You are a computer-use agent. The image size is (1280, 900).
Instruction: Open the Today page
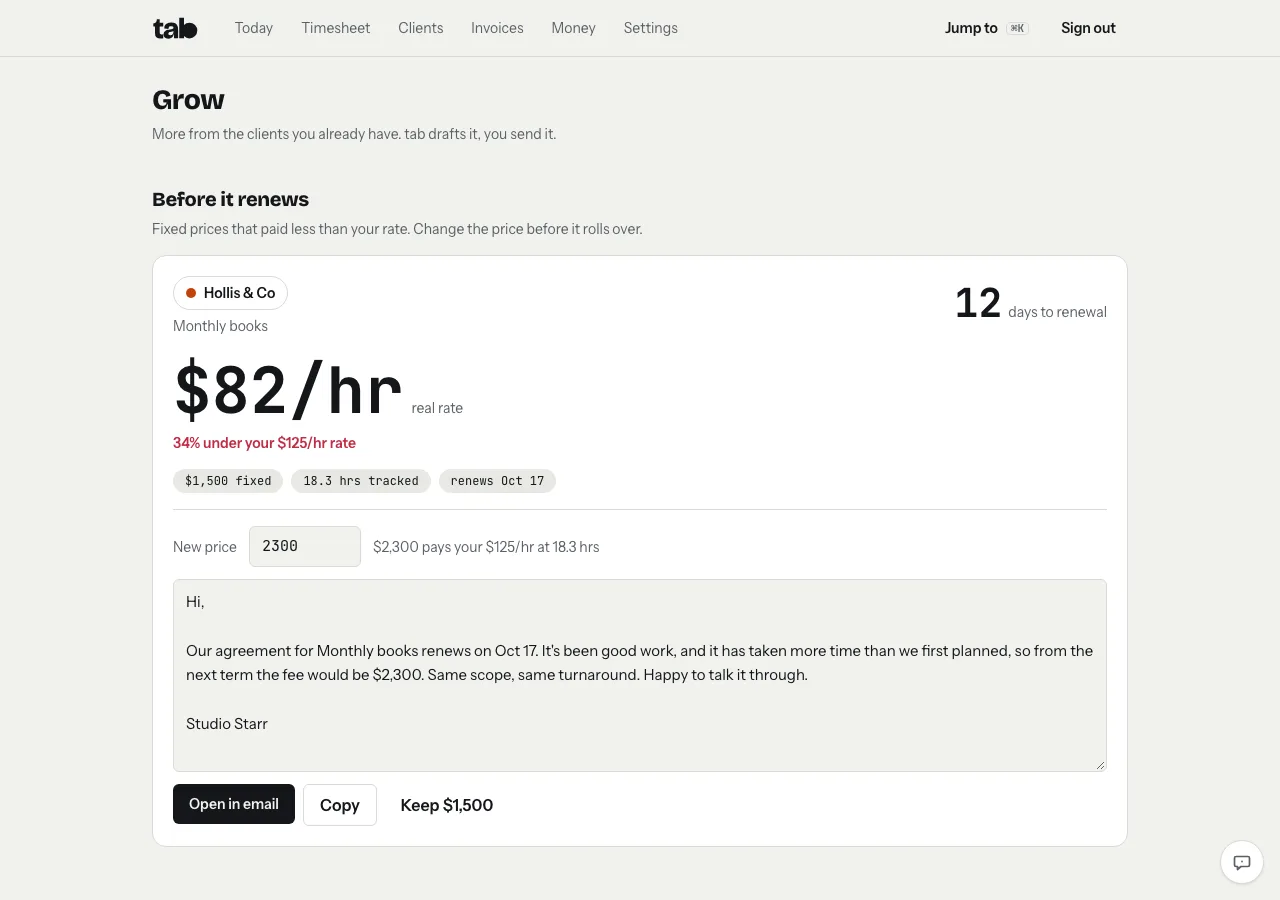(254, 28)
